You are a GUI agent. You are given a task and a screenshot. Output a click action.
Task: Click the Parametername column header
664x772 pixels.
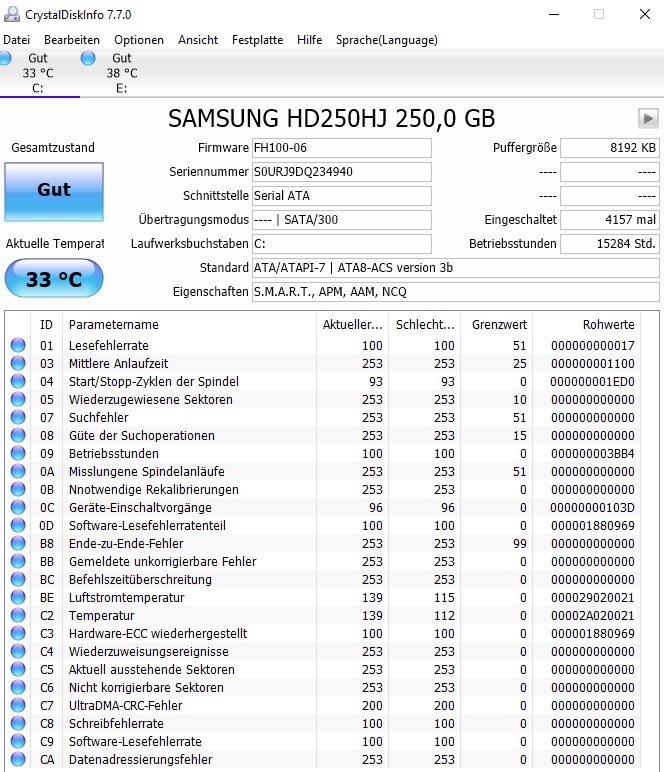click(x=190, y=324)
